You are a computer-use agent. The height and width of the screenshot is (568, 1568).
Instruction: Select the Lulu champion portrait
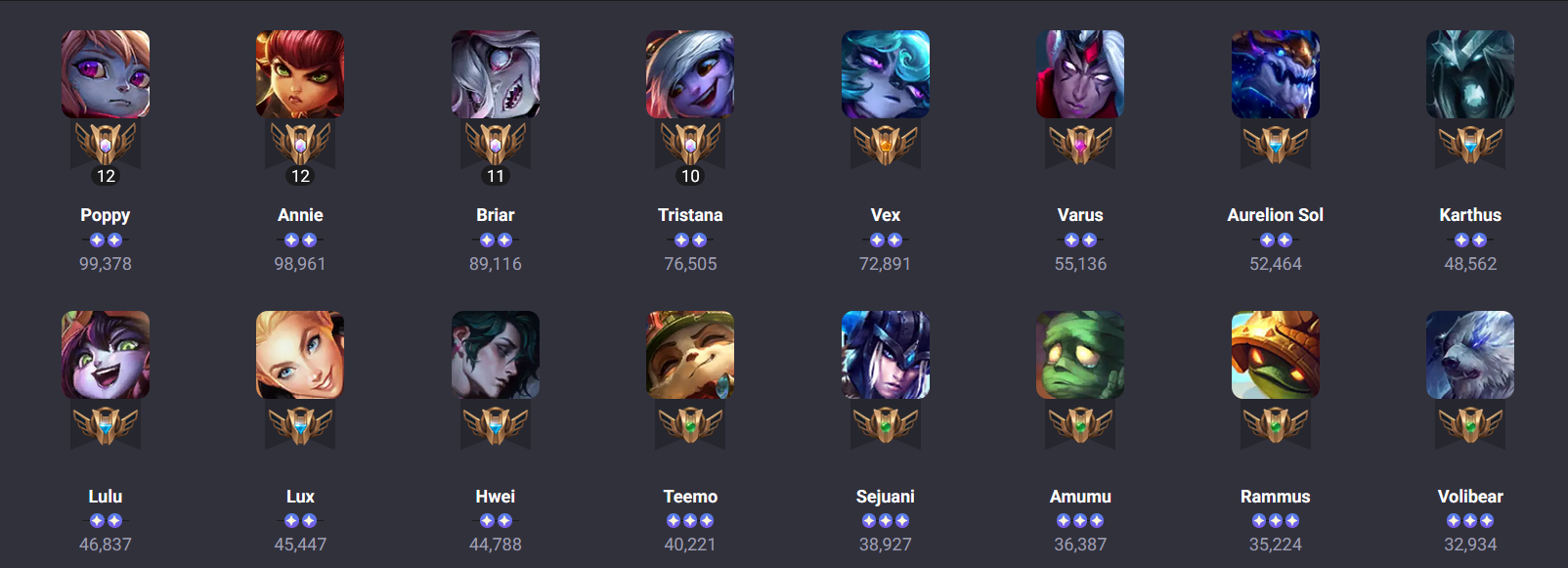tap(106, 355)
